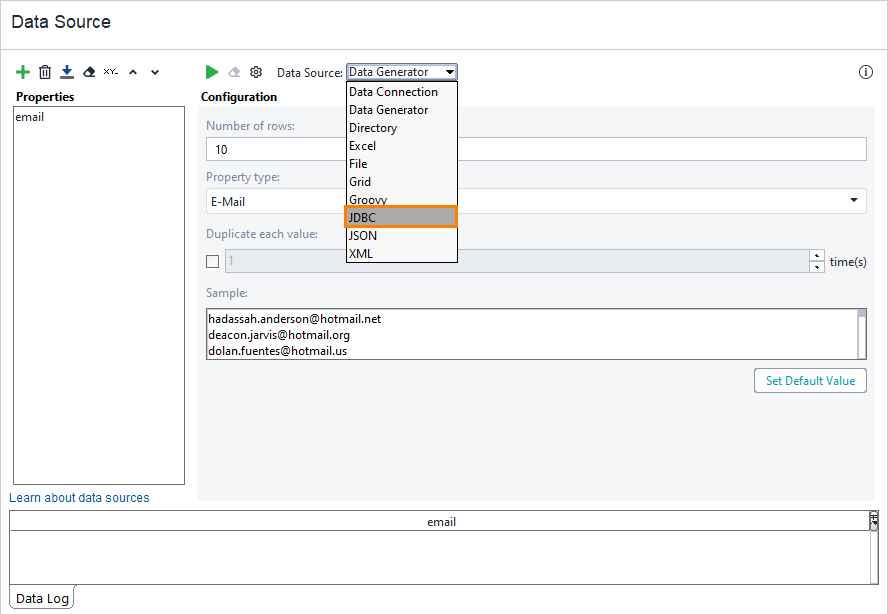This screenshot has height=614, width=888.
Task: Click the info icon on the right
Action: click(865, 71)
